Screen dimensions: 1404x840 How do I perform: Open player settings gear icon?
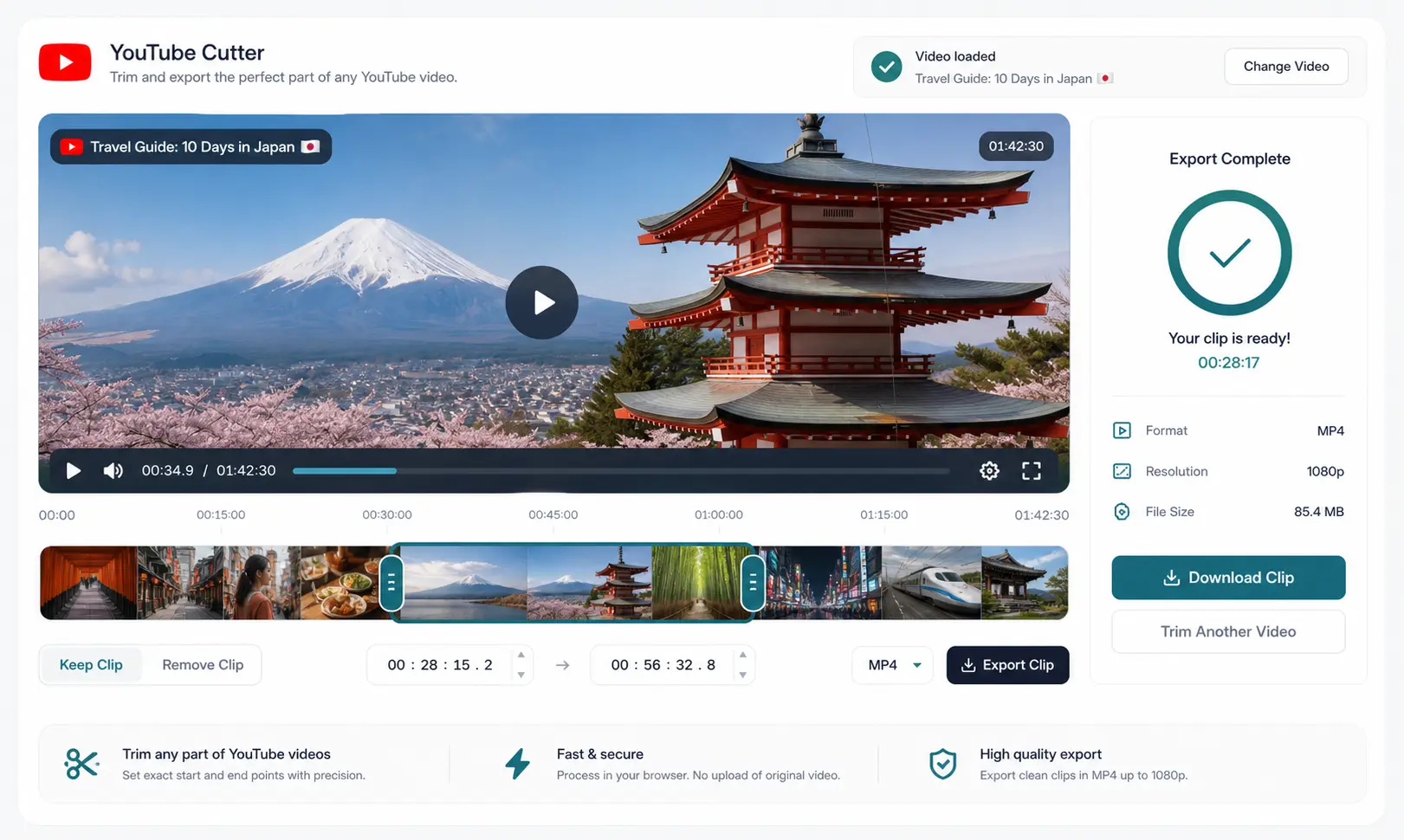coord(989,470)
